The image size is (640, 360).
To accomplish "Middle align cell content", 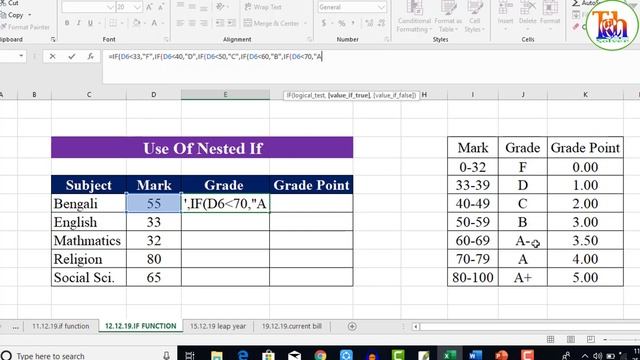I will coord(192,6).
